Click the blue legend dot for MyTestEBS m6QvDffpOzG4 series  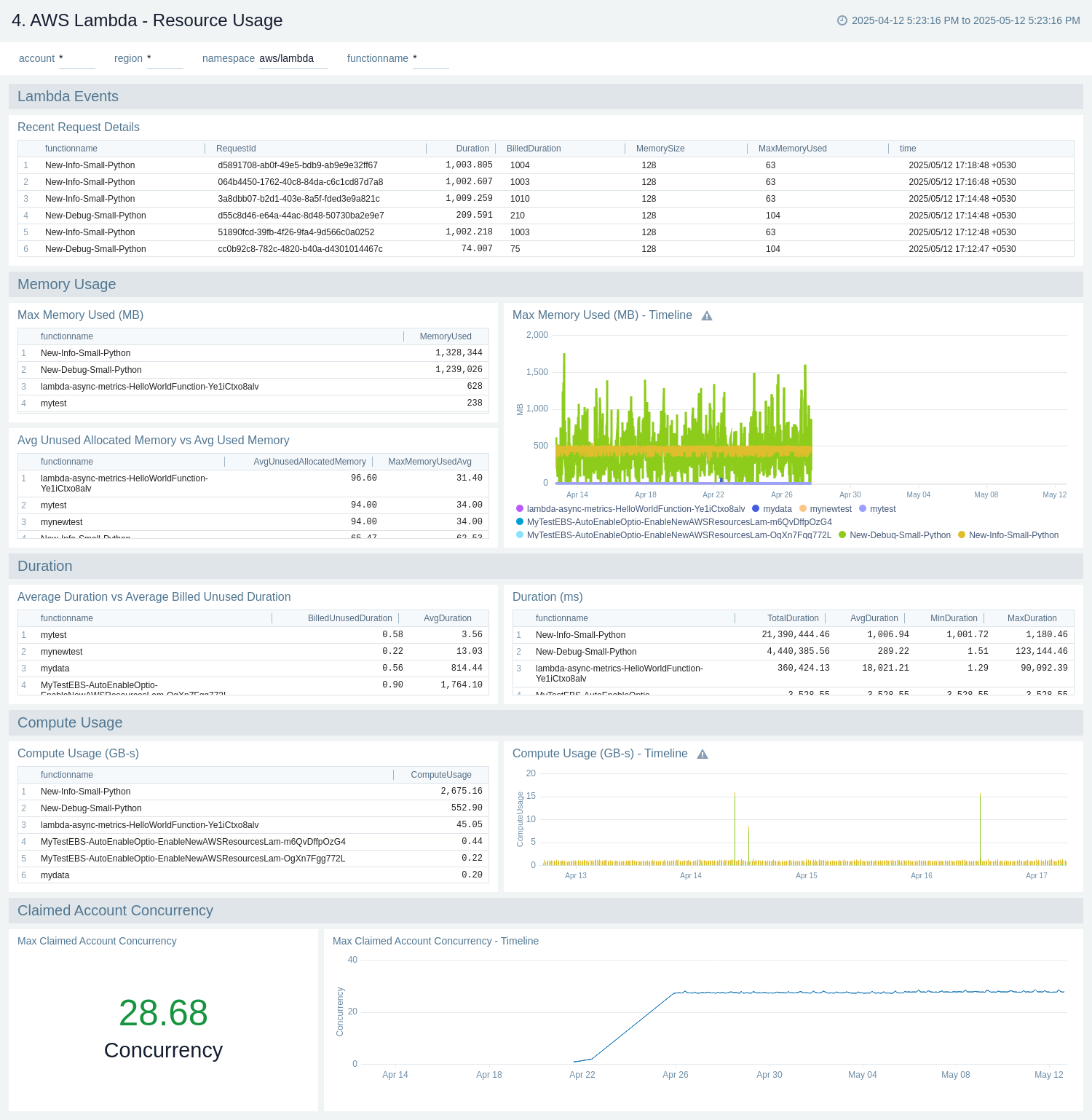(519, 521)
